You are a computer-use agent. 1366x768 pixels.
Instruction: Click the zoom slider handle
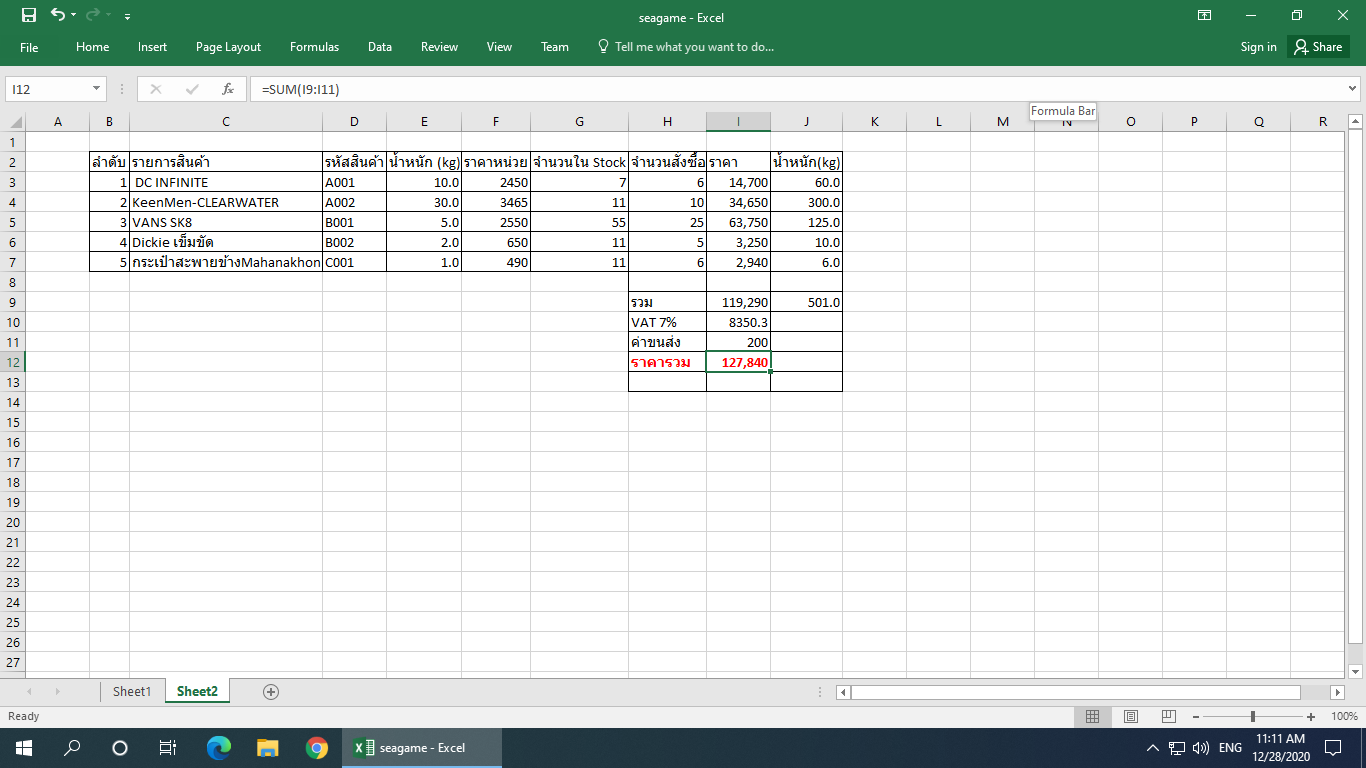tap(1253, 717)
